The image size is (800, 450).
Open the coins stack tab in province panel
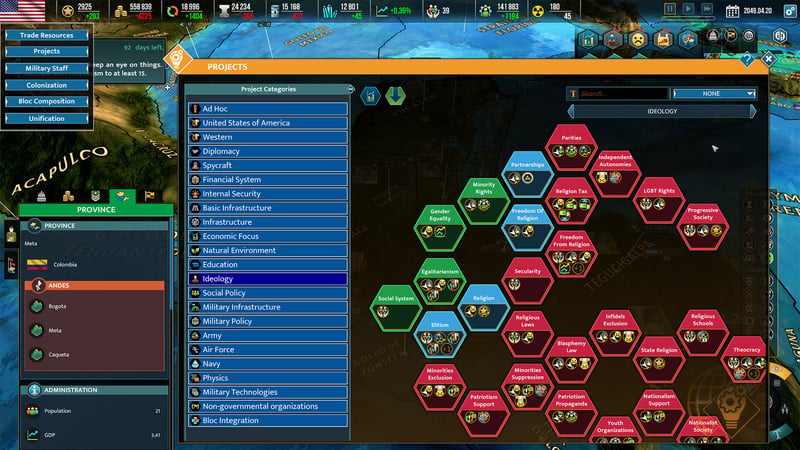pyautogui.click(x=68, y=196)
